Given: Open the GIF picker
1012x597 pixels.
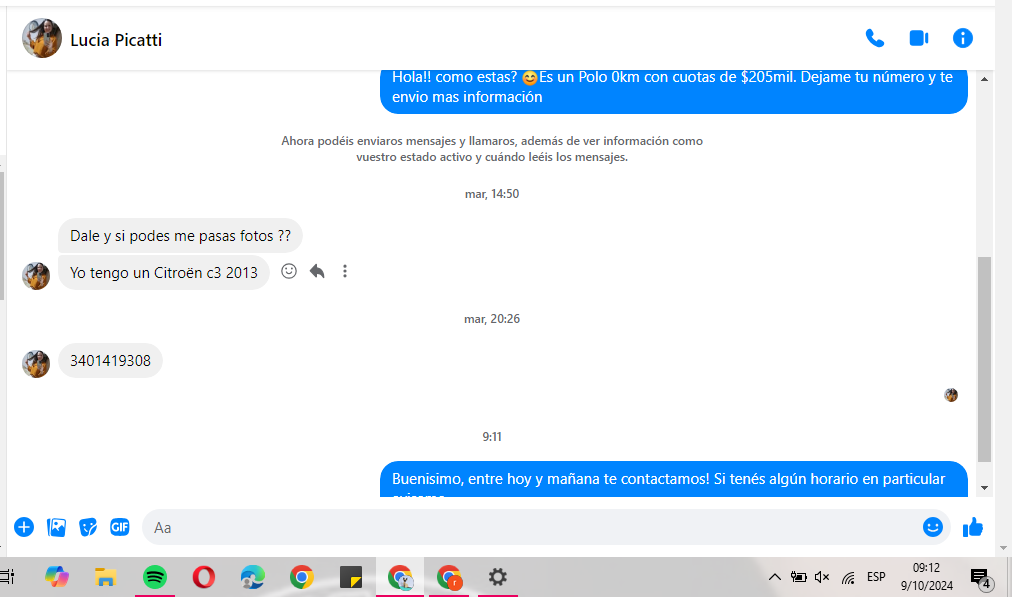Looking at the screenshot, I should point(120,527).
